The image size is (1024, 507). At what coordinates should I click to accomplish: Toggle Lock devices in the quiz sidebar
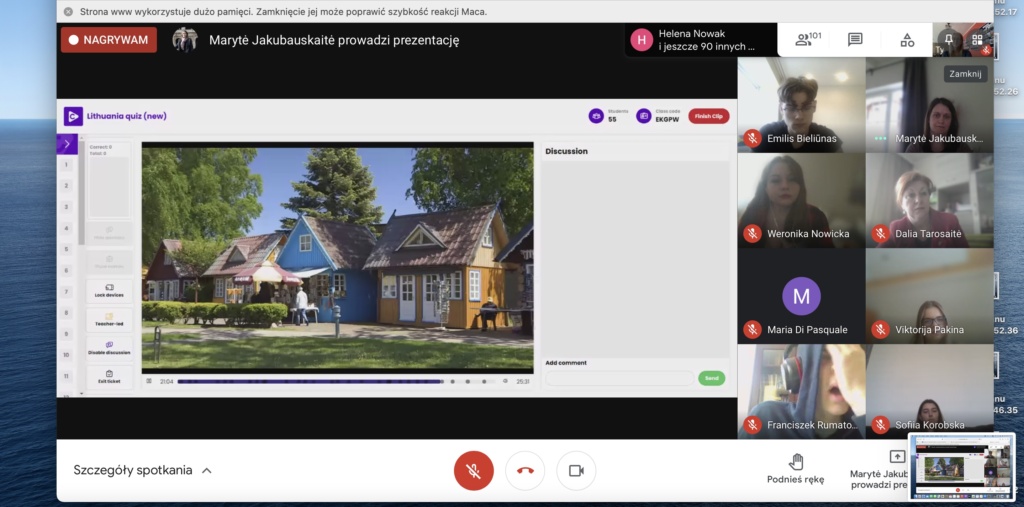click(x=109, y=291)
